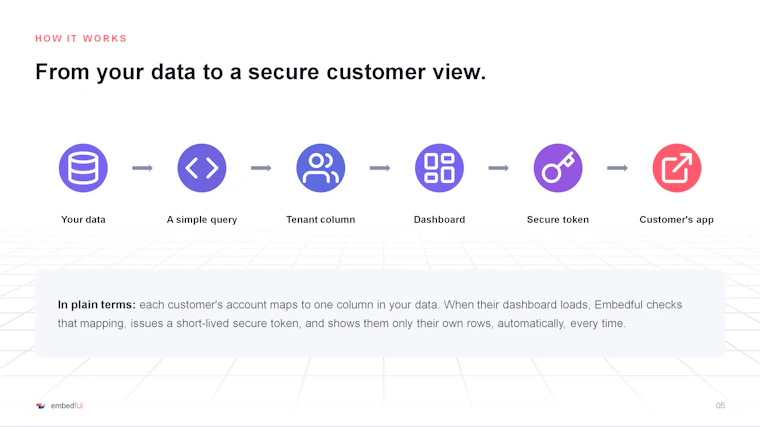Screen dimensions: 760x427
Task: Open the red external link icon
Action: (x=677, y=168)
